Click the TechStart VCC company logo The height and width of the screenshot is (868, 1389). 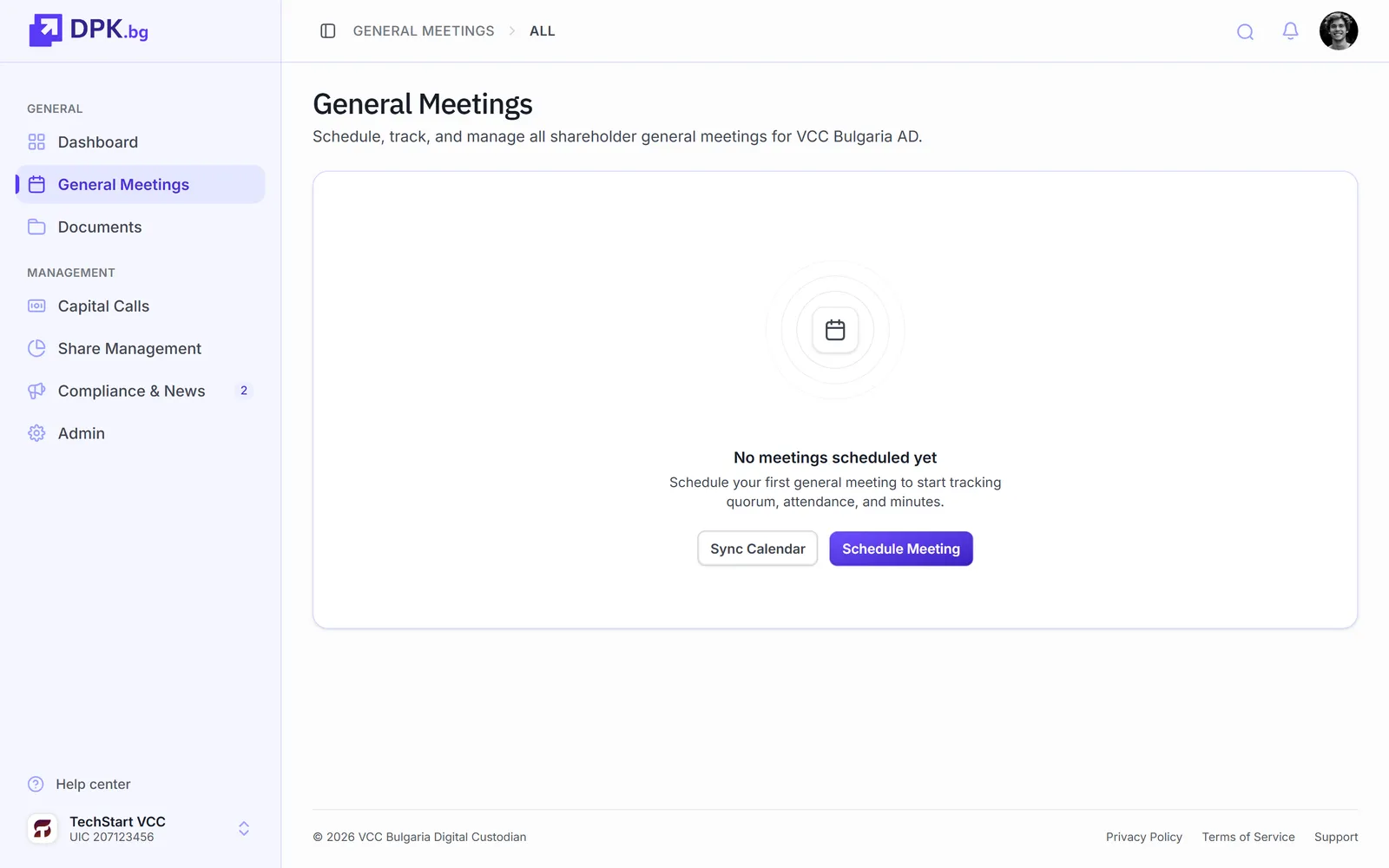click(x=43, y=829)
